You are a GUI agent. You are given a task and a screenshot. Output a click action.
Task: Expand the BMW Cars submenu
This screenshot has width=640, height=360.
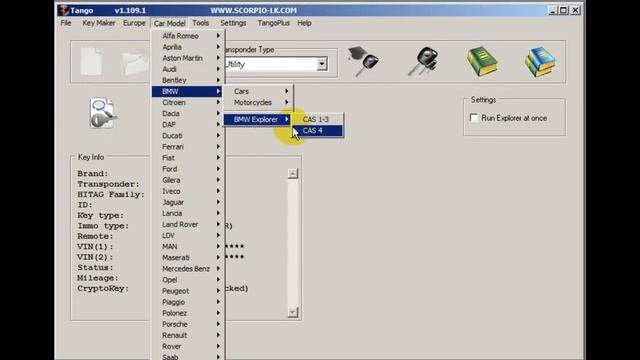click(x=258, y=91)
